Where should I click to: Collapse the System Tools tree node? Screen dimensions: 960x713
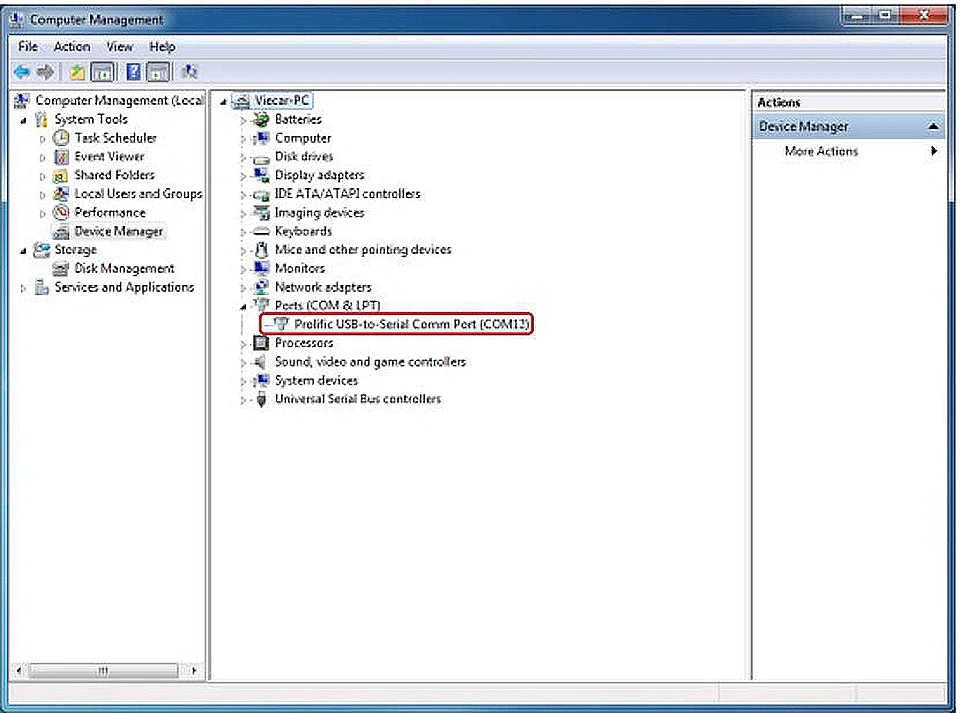(23, 121)
